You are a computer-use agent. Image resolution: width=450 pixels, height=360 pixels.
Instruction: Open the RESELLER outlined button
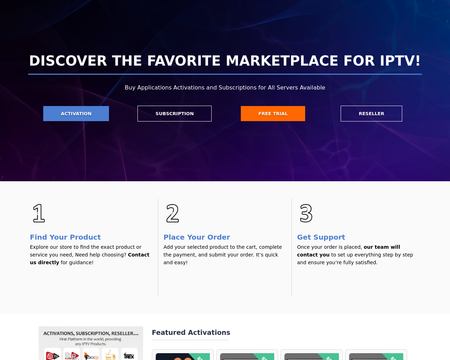371,114
